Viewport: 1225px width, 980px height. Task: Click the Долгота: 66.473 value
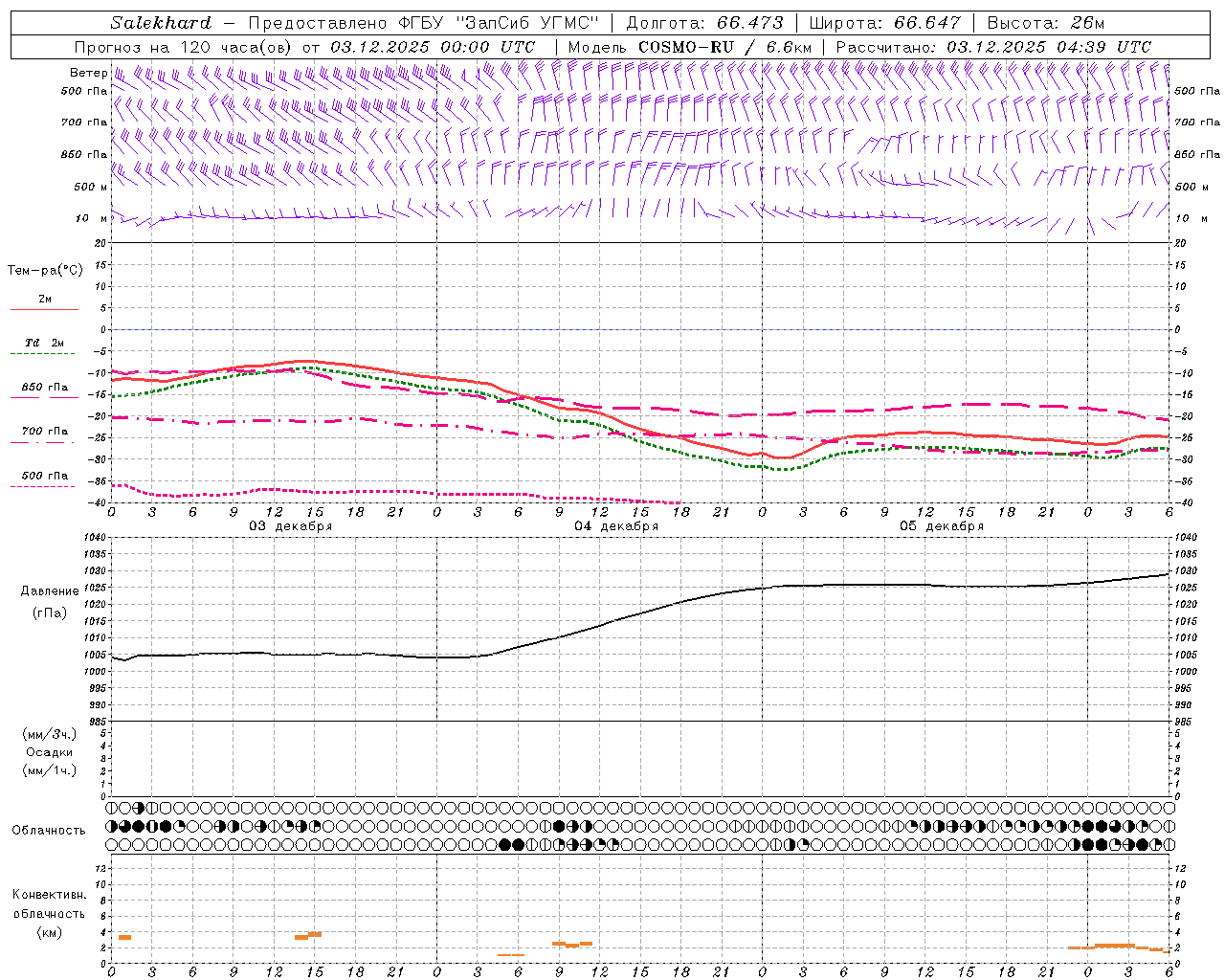coord(704,23)
